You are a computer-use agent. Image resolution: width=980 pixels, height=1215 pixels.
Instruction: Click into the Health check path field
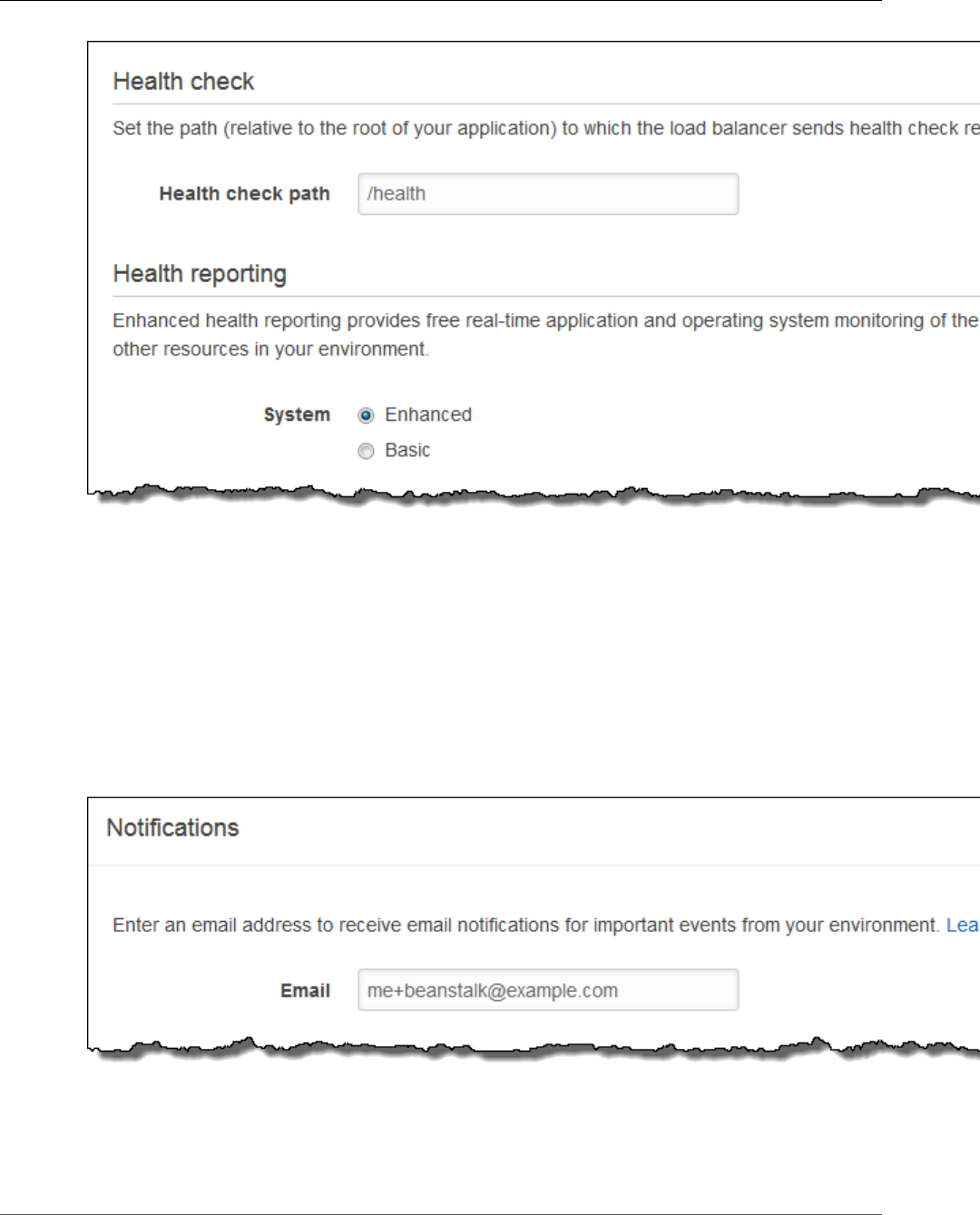[547, 194]
